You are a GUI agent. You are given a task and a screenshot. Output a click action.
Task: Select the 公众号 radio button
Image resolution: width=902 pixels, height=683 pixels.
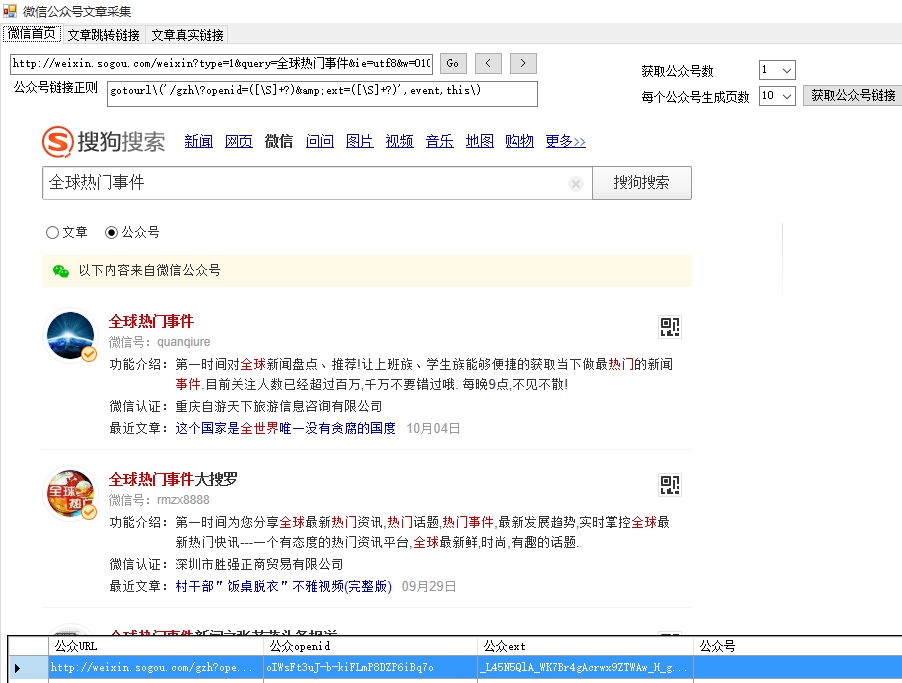click(x=112, y=232)
